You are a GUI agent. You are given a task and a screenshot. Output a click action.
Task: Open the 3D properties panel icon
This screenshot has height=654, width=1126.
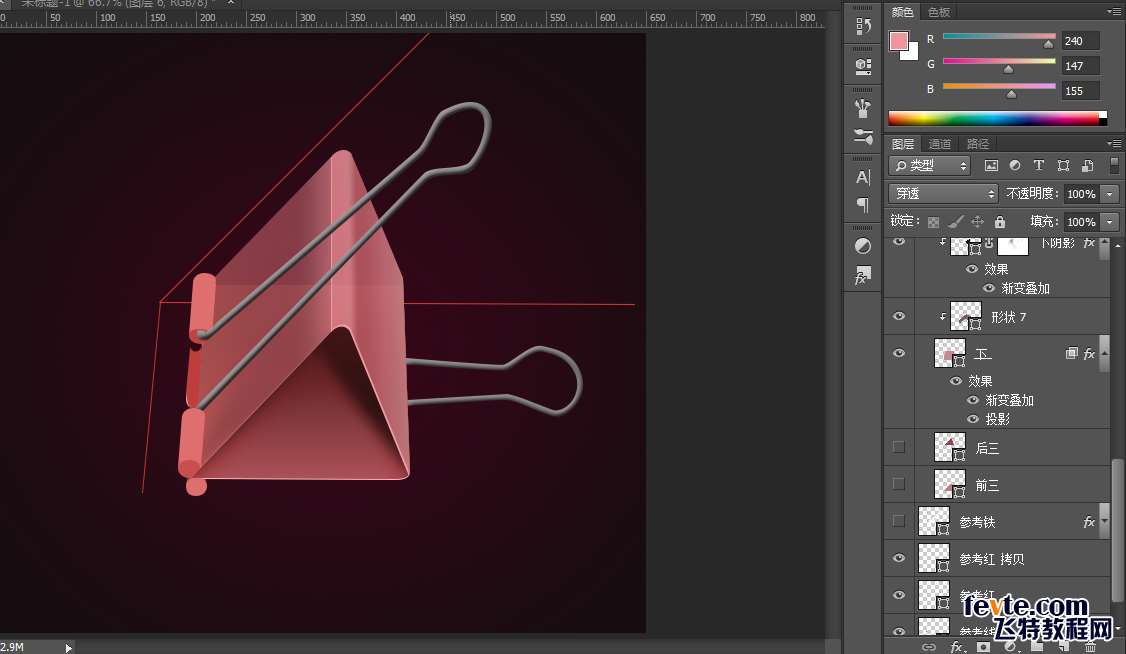tap(863, 67)
